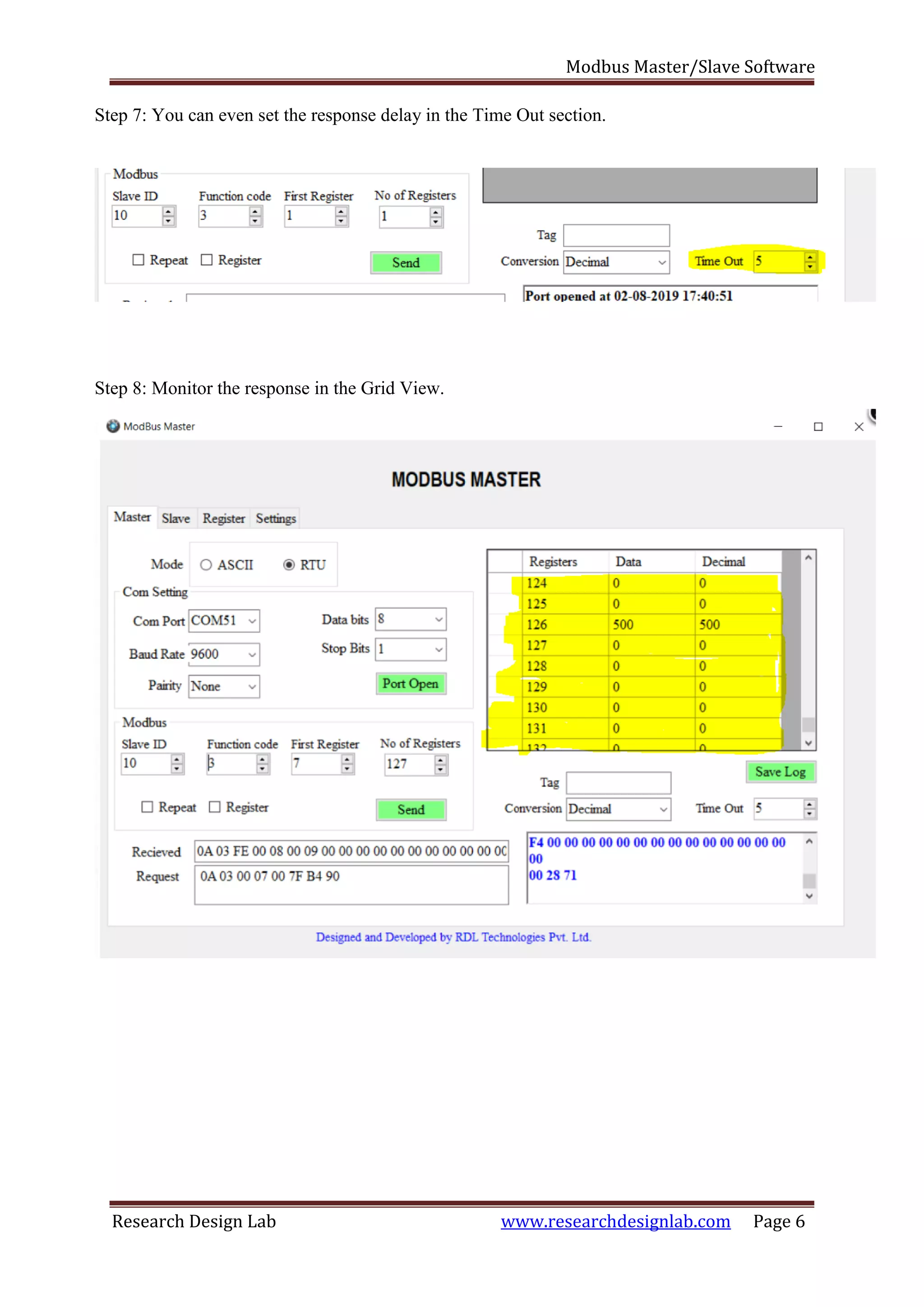The height and width of the screenshot is (1307, 924).
Task: Click scroll up arrow of register grid
Action: (x=808, y=558)
